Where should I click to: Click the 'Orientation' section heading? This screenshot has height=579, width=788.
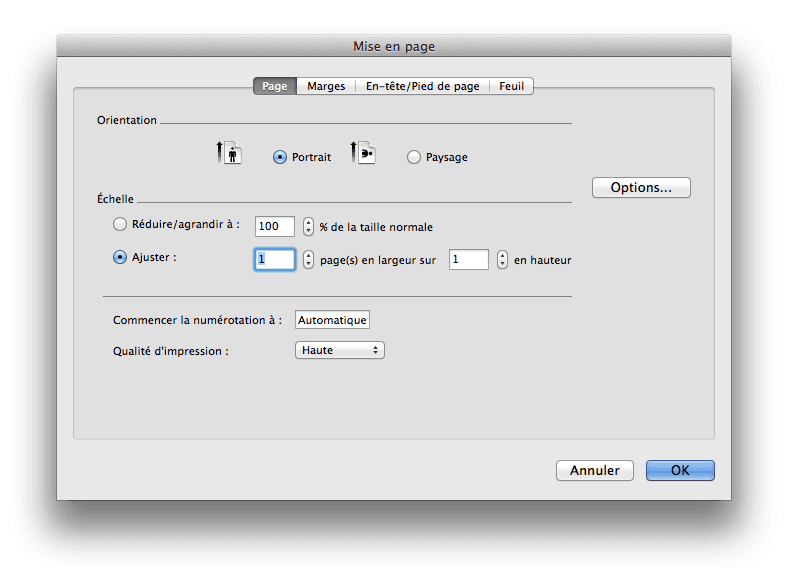point(127,120)
